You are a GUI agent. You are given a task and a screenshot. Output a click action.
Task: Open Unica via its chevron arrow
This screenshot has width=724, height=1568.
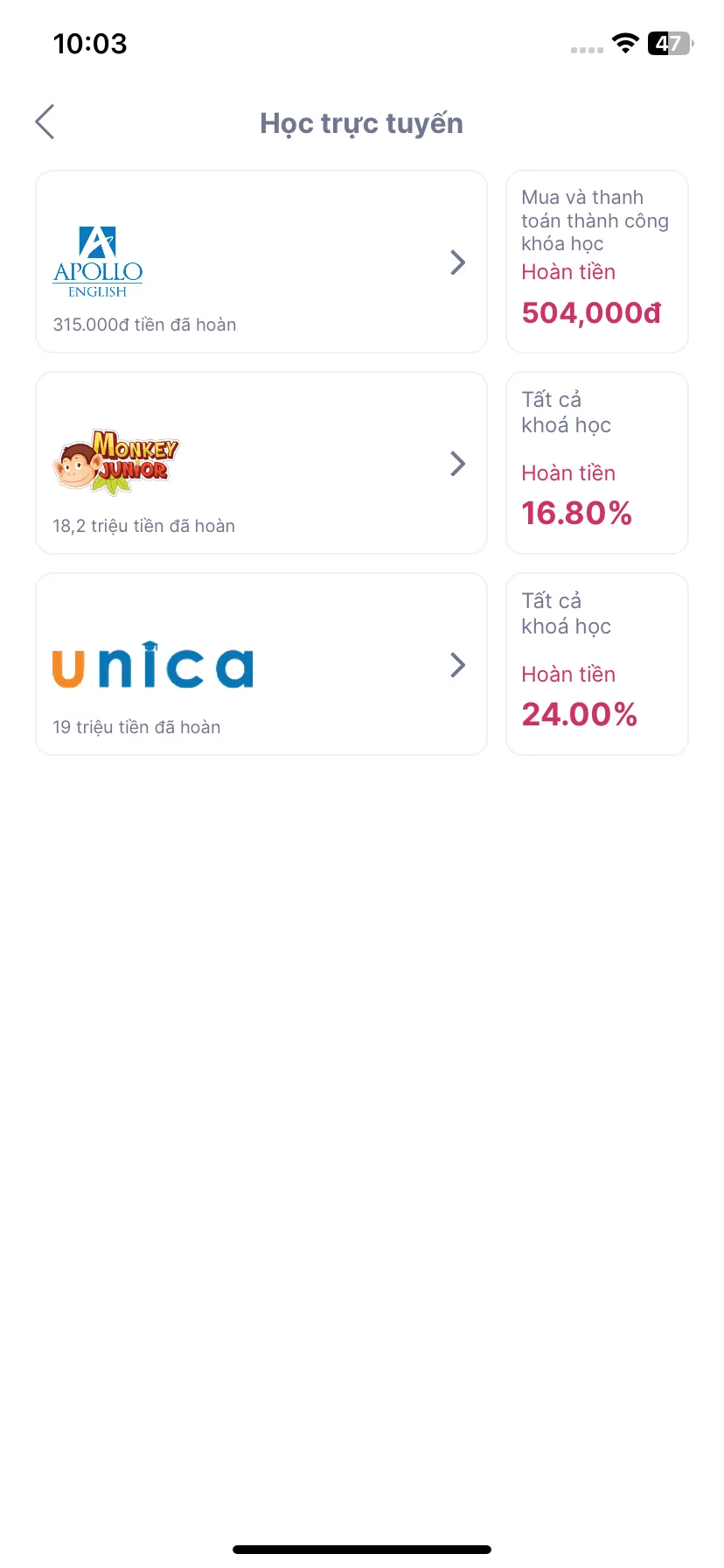[457, 665]
